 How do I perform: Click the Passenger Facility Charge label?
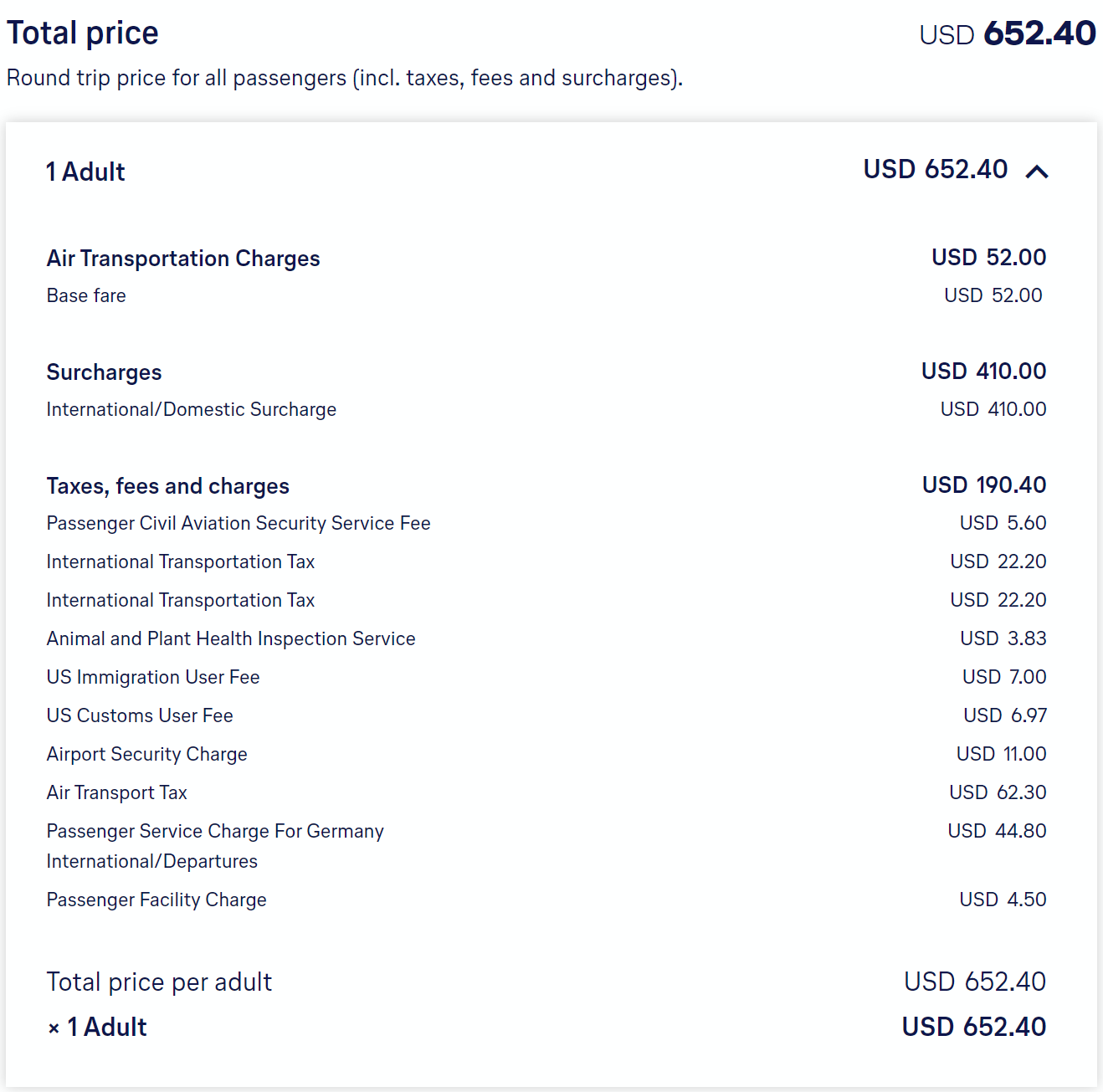[x=156, y=900]
